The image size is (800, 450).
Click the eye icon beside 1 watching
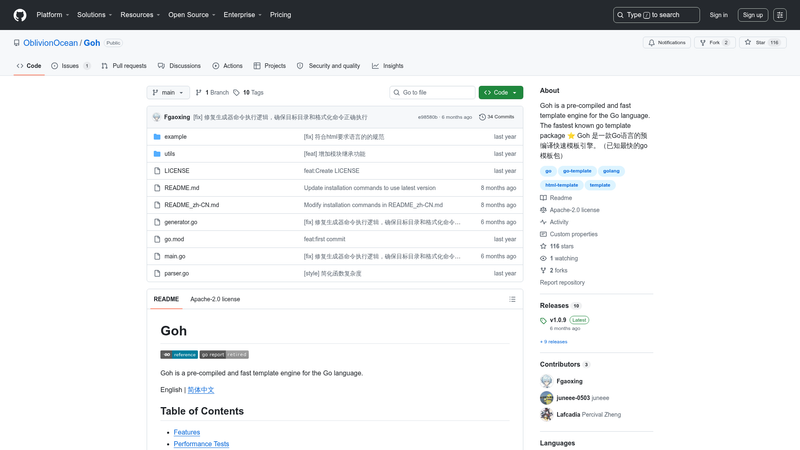(x=543, y=259)
